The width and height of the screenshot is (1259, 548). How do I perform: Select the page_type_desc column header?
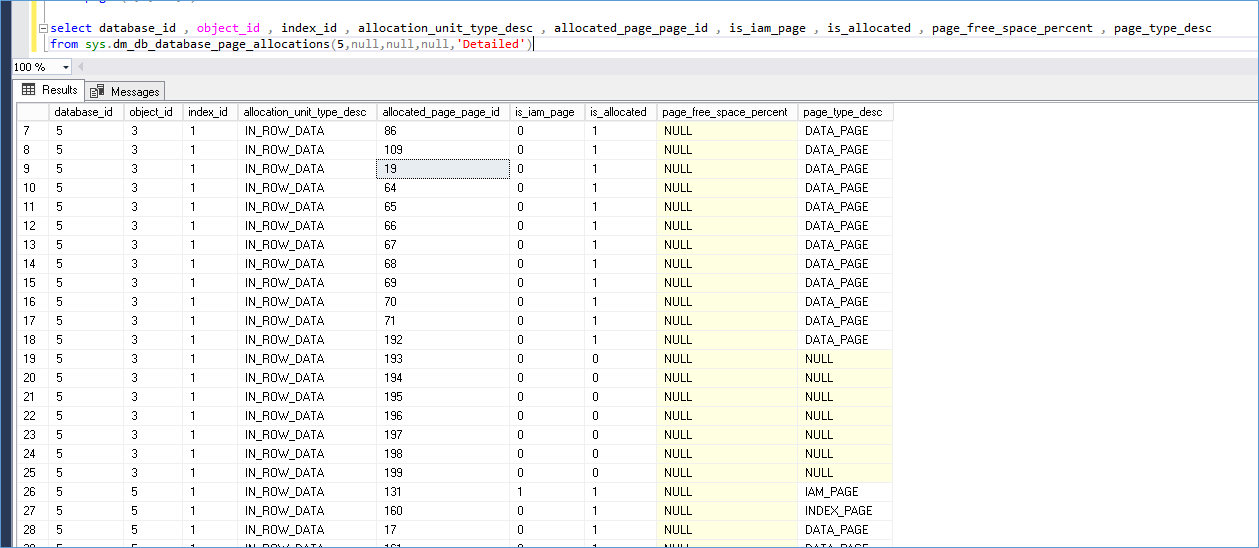click(x=845, y=112)
